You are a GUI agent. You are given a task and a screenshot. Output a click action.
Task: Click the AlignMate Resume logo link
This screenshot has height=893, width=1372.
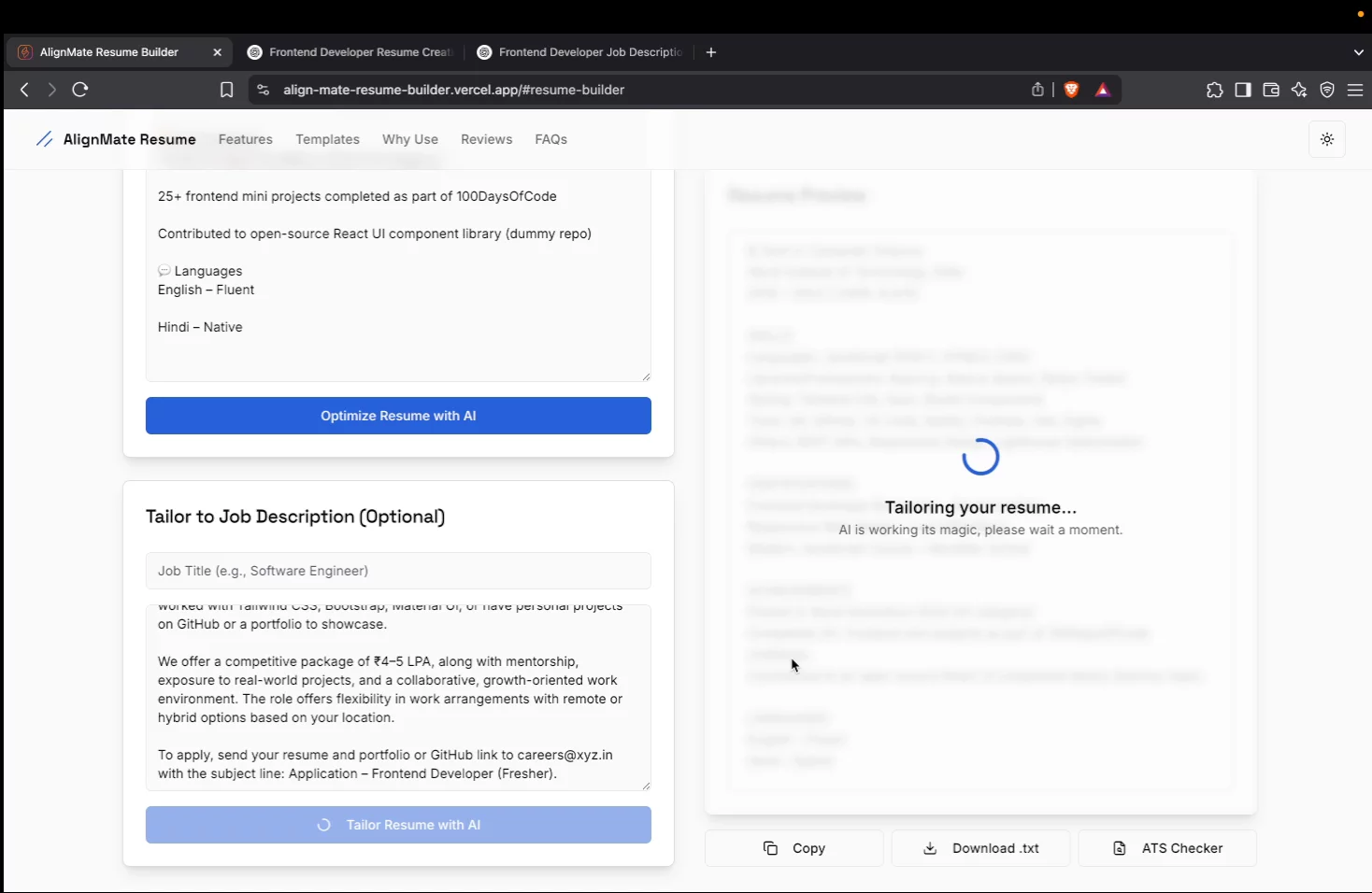point(116,139)
